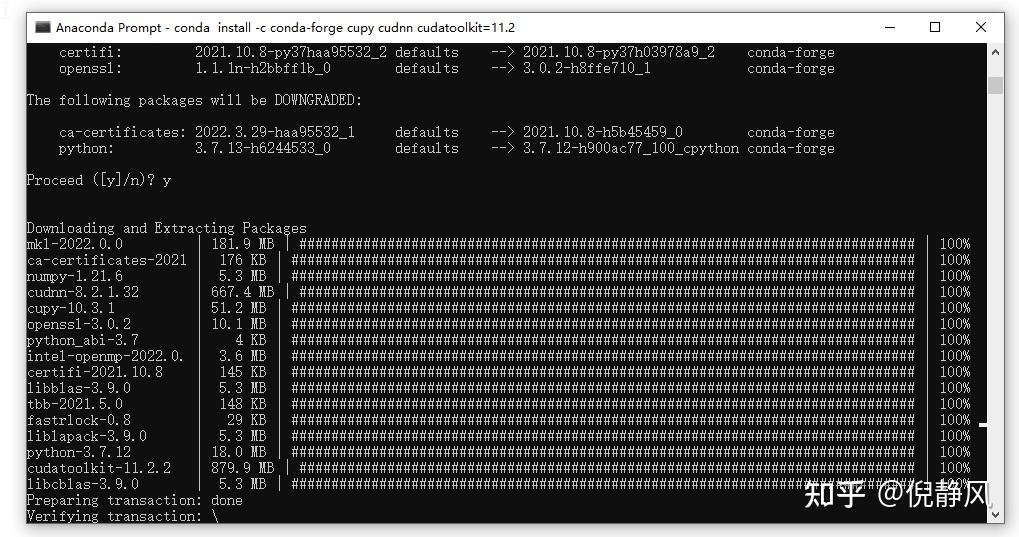Click the 100% value in mkl row

point(955,244)
